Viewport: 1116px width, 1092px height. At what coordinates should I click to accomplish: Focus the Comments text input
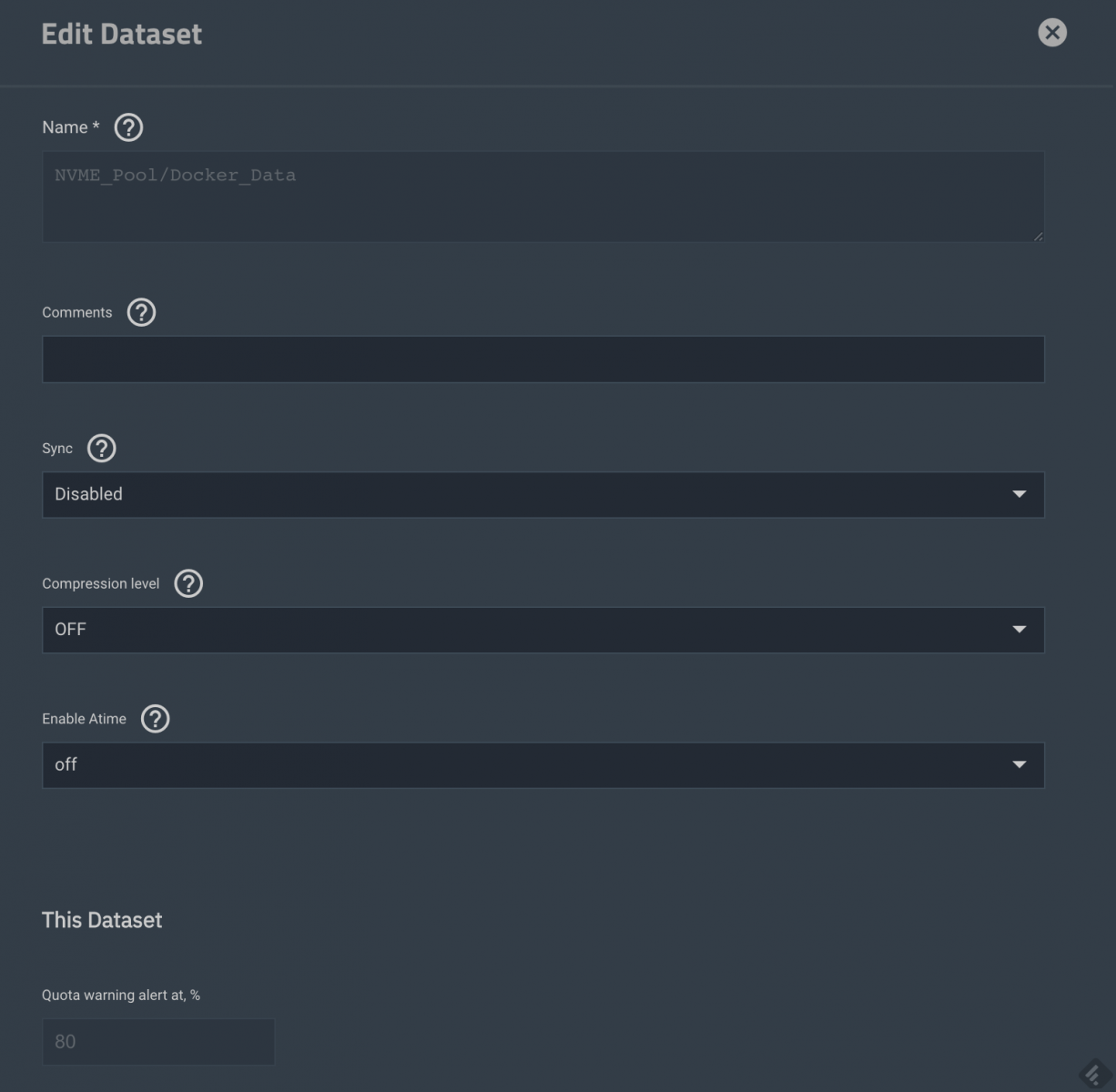[543, 359]
